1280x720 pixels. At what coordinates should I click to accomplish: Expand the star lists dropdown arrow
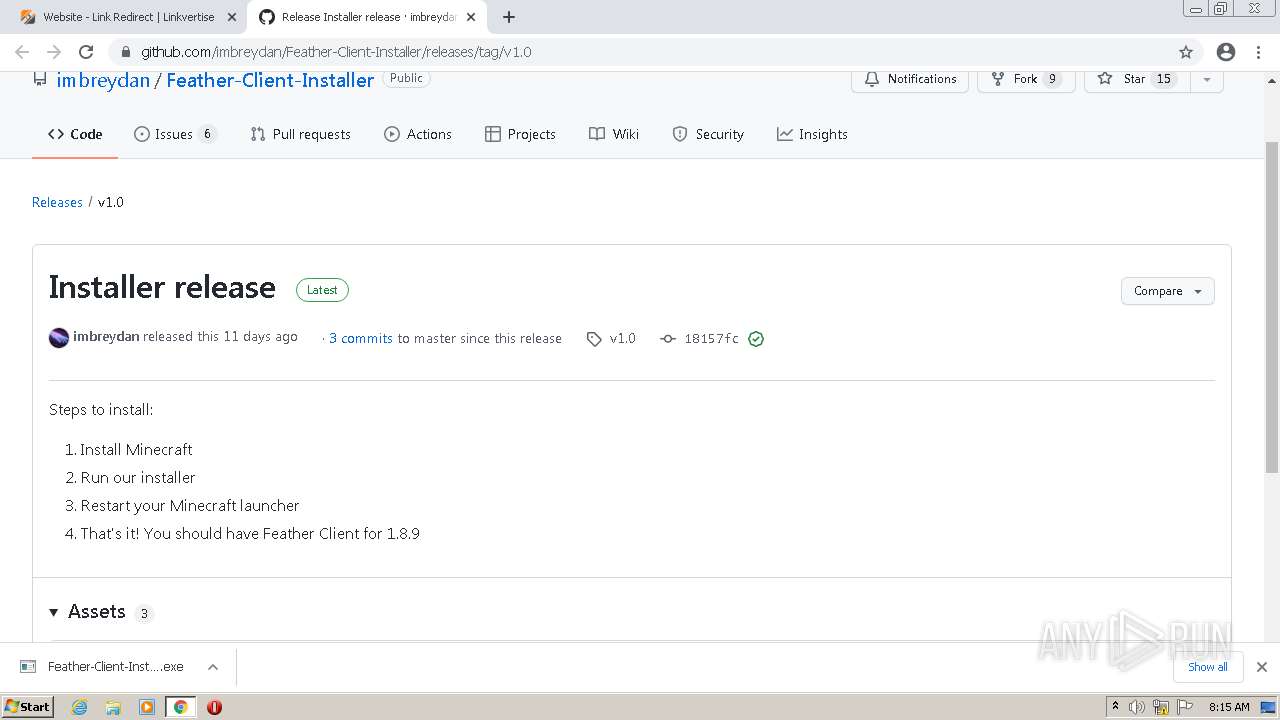1207,79
